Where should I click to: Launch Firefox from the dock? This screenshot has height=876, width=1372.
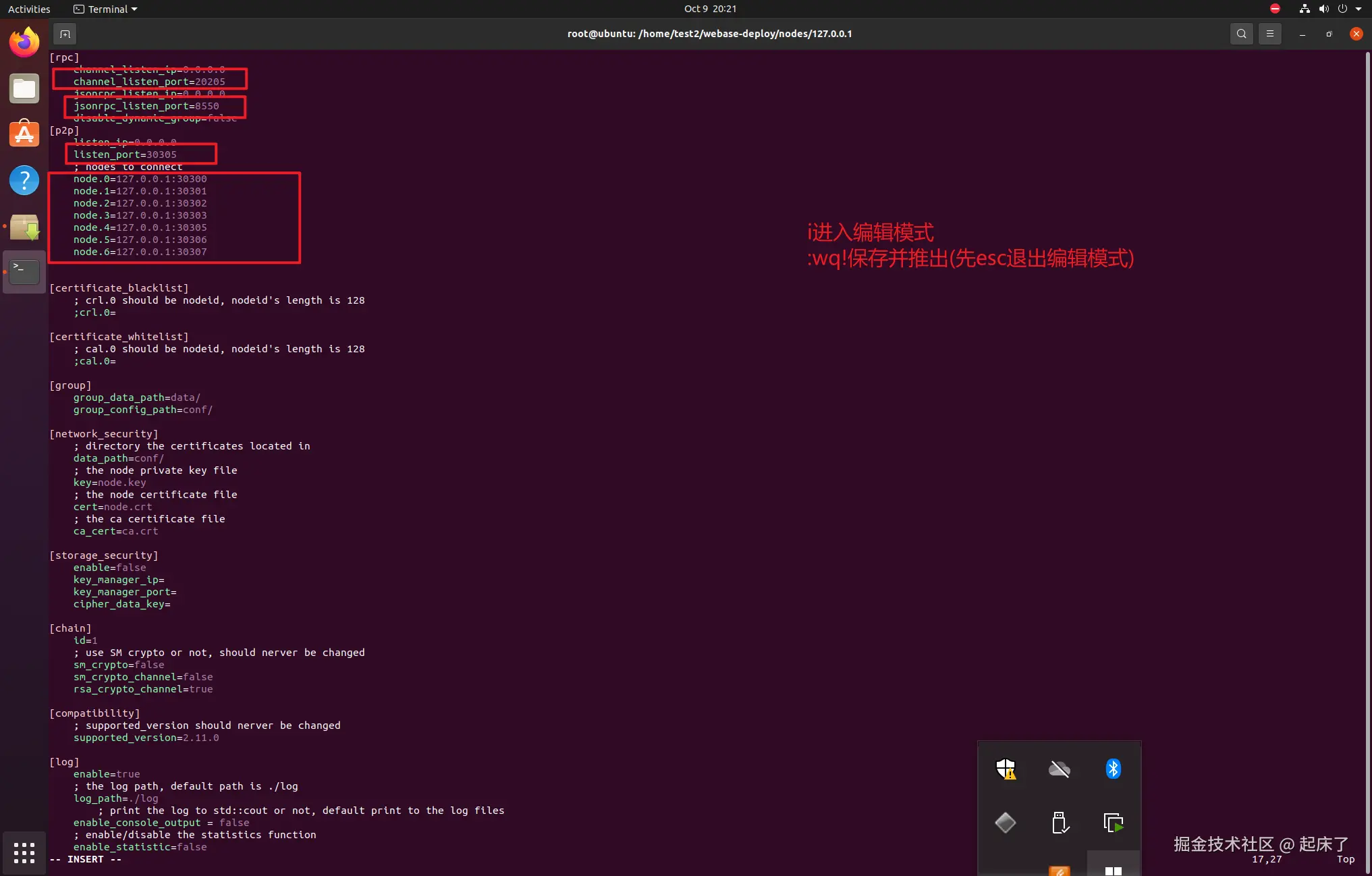click(x=24, y=43)
